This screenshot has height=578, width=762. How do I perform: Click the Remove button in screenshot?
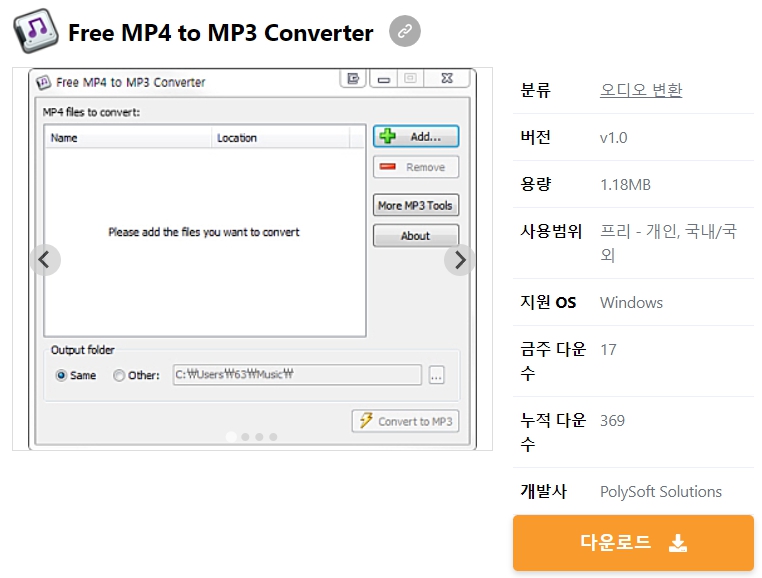coord(416,167)
